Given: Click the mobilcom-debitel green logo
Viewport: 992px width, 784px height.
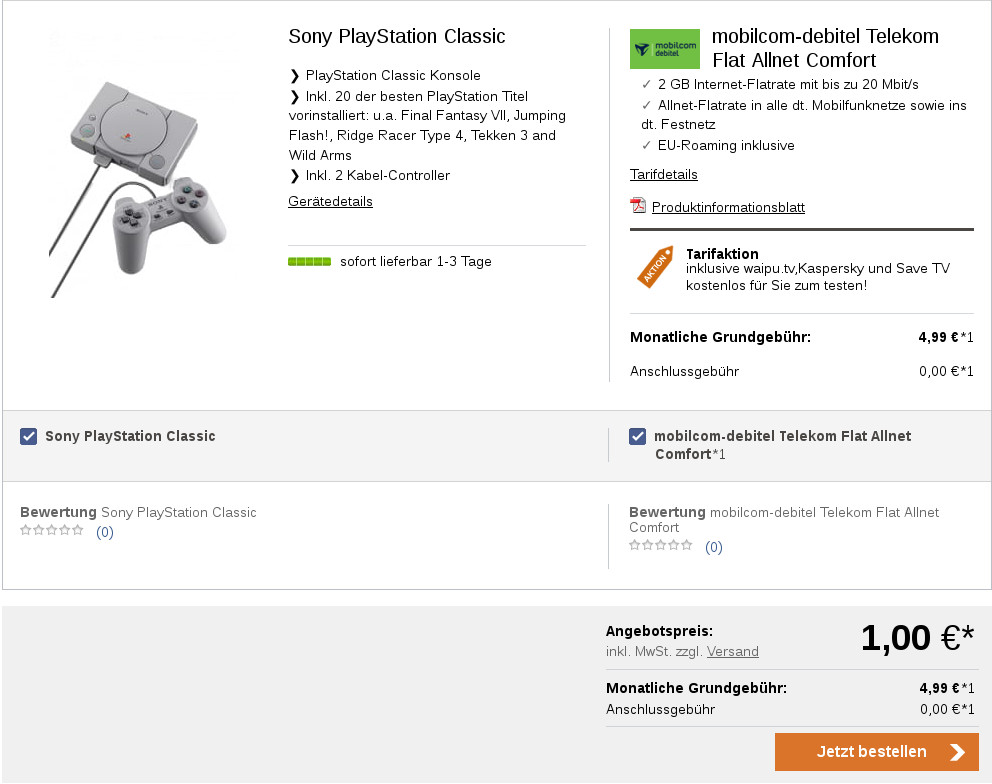Looking at the screenshot, I should (x=664, y=48).
